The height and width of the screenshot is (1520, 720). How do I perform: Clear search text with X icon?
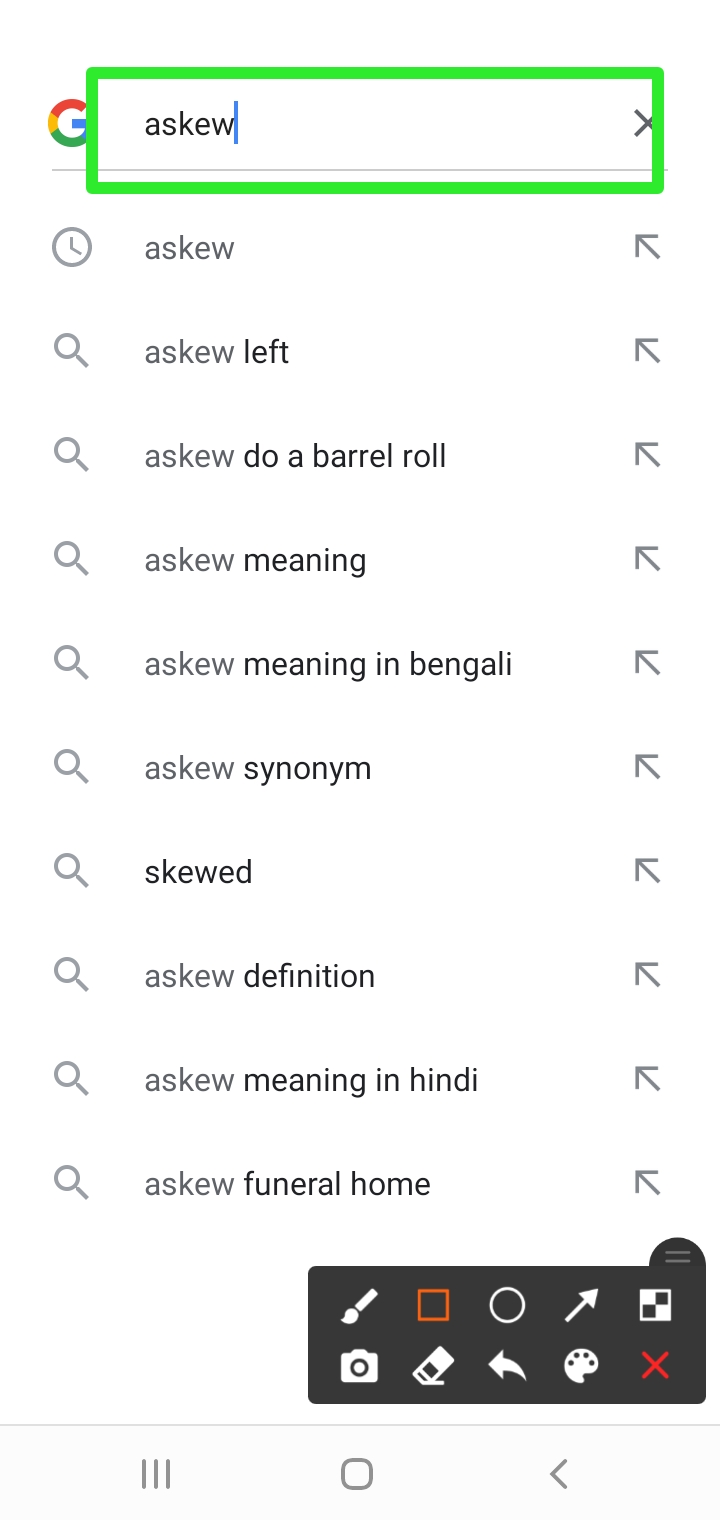coord(644,124)
